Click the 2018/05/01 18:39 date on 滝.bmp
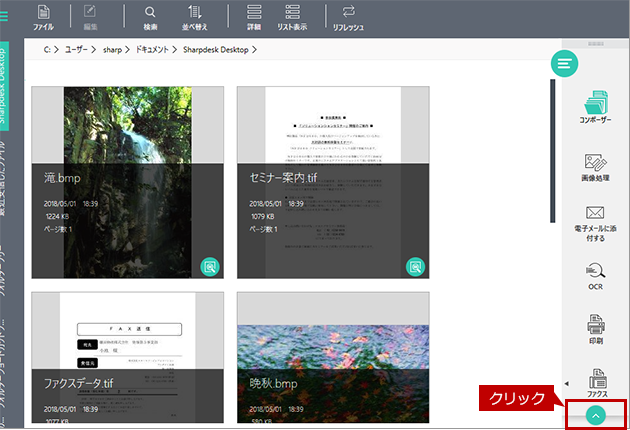The height and width of the screenshot is (430, 630). coord(71,204)
